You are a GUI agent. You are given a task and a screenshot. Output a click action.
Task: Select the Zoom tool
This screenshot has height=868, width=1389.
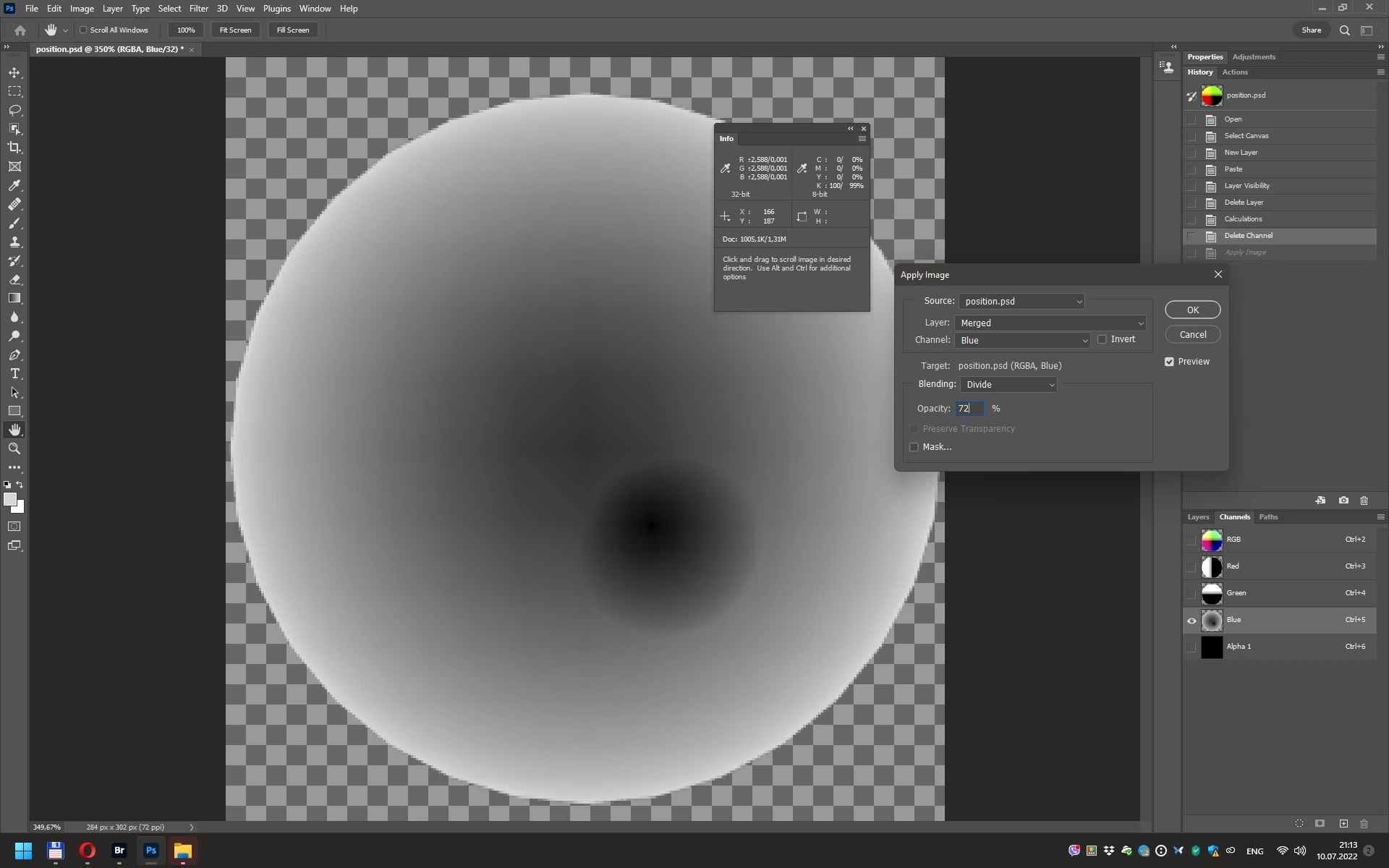[x=14, y=448]
